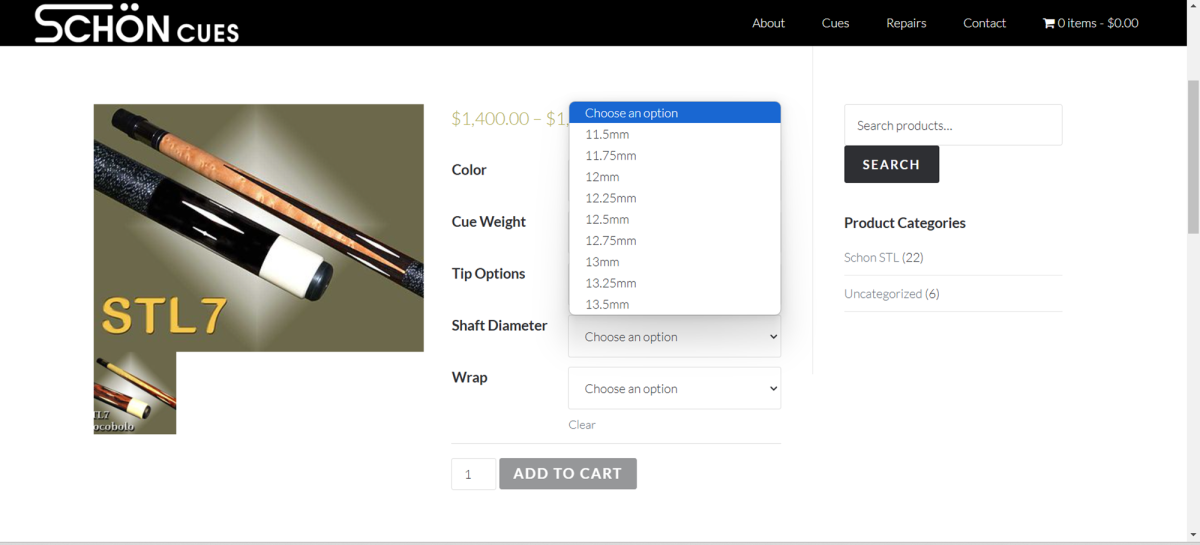Pick the 13mm shaft diameter option

pos(603,262)
